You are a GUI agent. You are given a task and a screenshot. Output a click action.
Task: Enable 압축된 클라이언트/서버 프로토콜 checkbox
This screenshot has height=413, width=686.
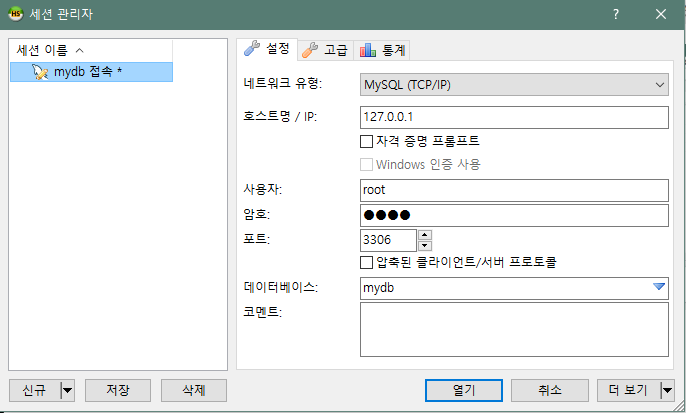point(366,262)
